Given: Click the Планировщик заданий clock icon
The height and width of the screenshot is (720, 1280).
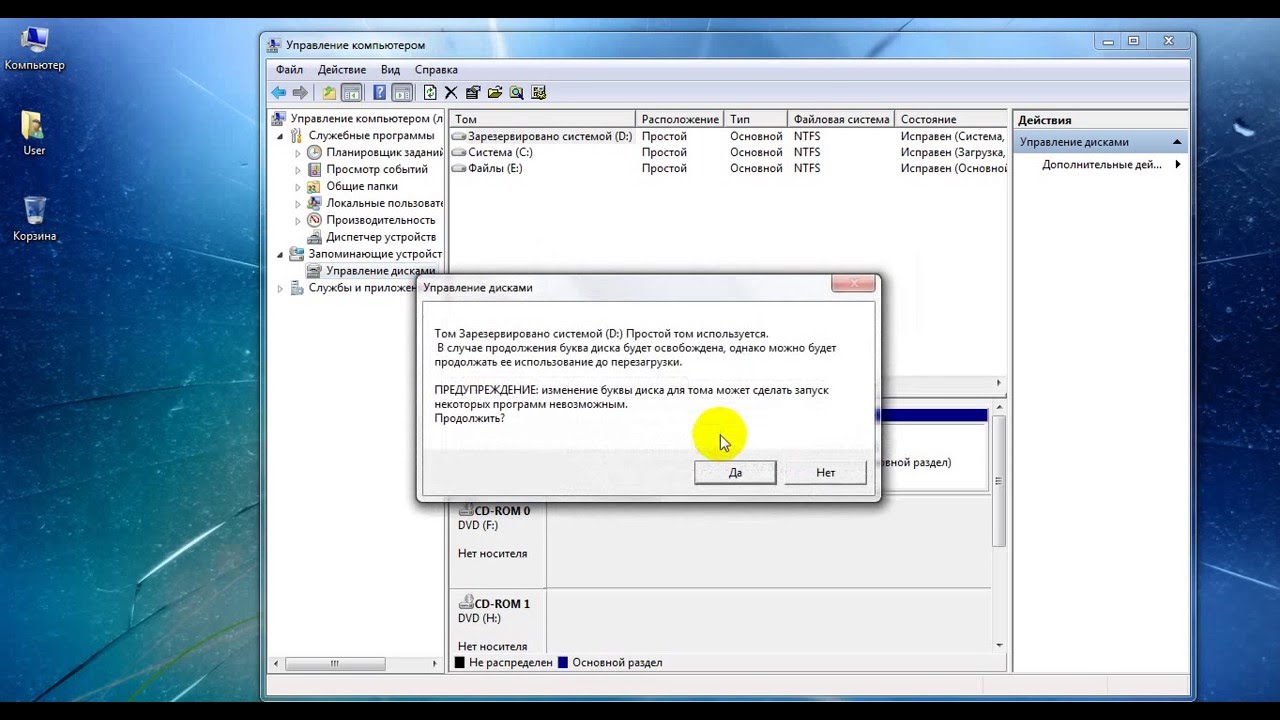Looking at the screenshot, I should point(315,153).
